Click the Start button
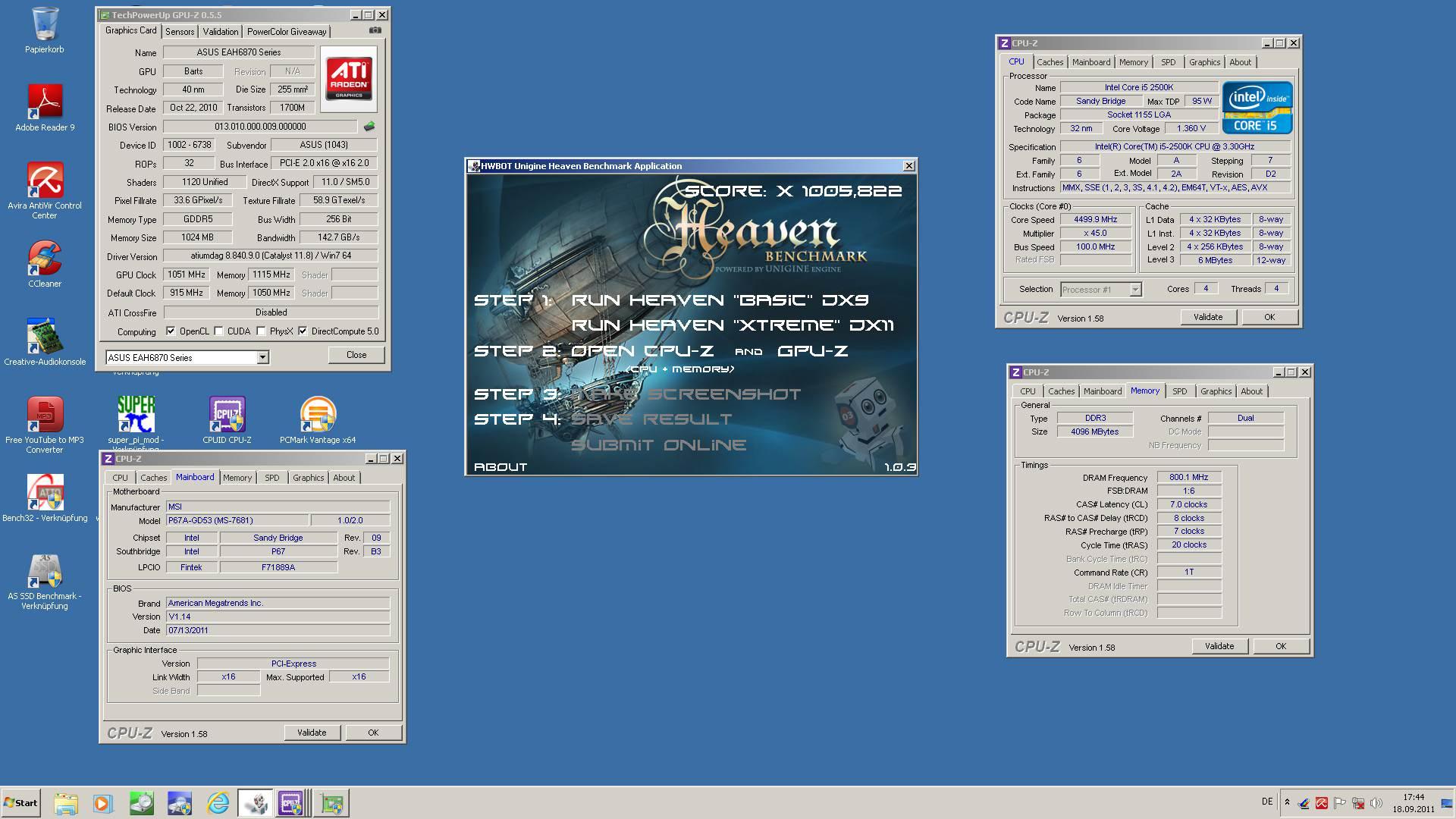 [20, 803]
